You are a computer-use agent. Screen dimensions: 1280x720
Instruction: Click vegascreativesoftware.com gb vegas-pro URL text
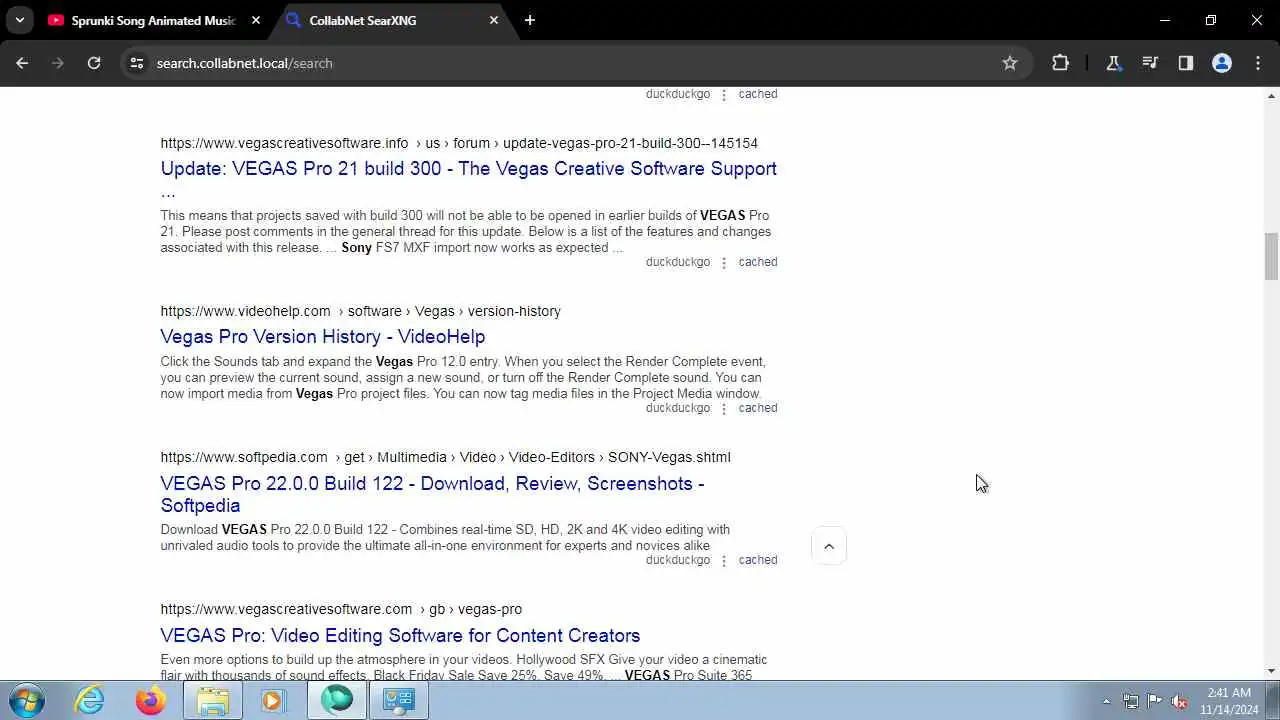point(341,609)
